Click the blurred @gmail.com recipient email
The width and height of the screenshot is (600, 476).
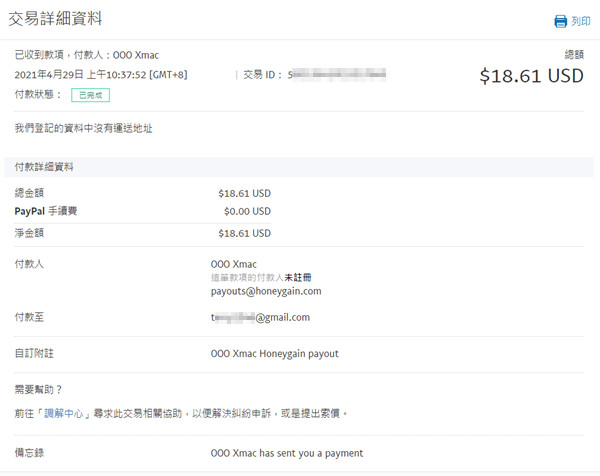[x=260, y=318]
